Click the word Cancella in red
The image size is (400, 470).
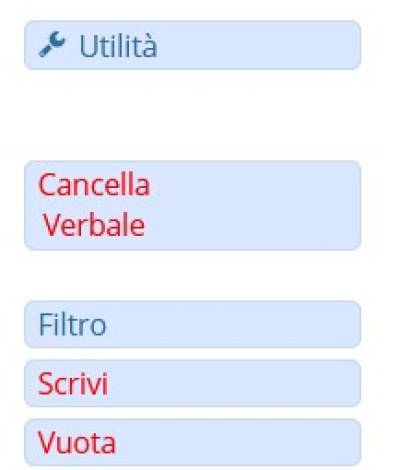[x=94, y=185]
